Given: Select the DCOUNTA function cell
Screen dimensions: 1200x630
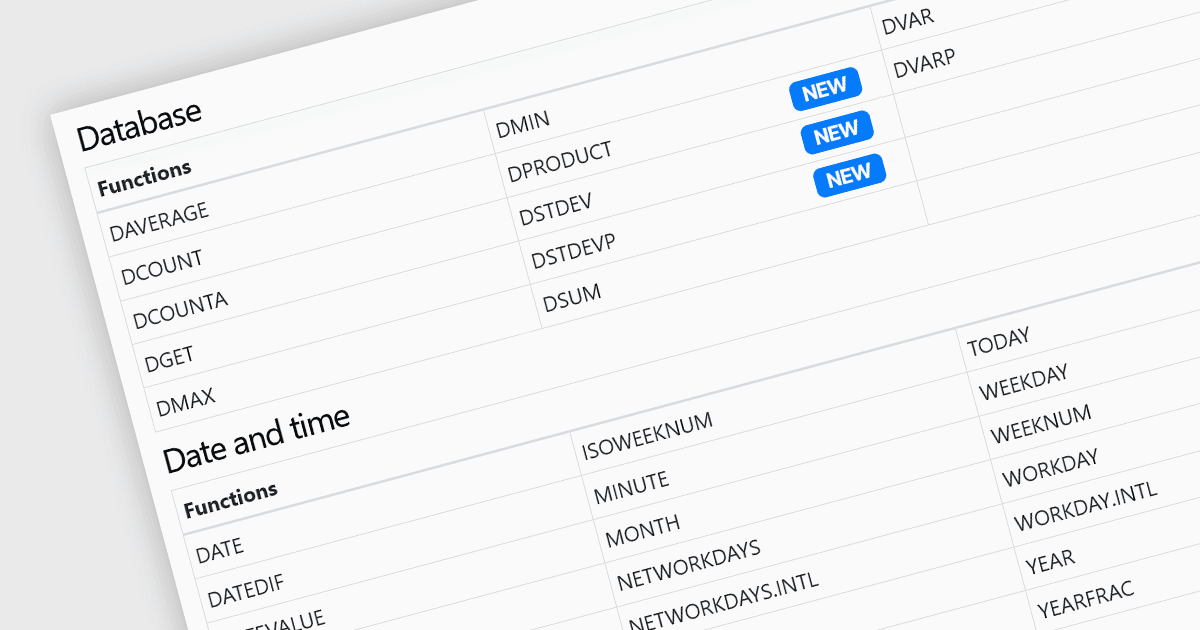Looking at the screenshot, I should [x=180, y=311].
